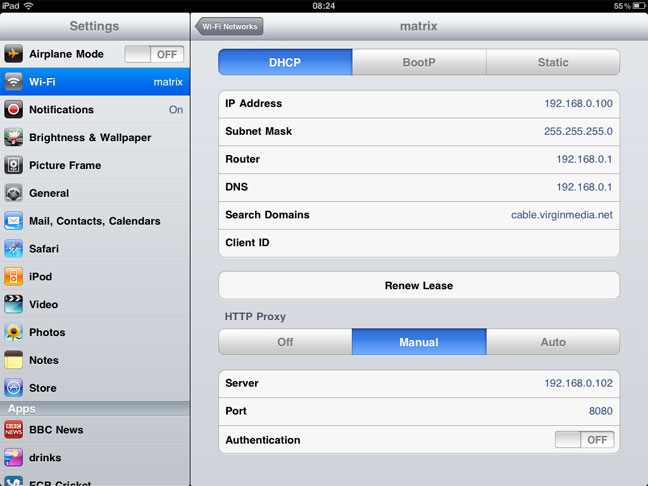Viewport: 648px width, 486px height.
Task: Tap the IP Address value 192.168.0.100
Action: 578,103
